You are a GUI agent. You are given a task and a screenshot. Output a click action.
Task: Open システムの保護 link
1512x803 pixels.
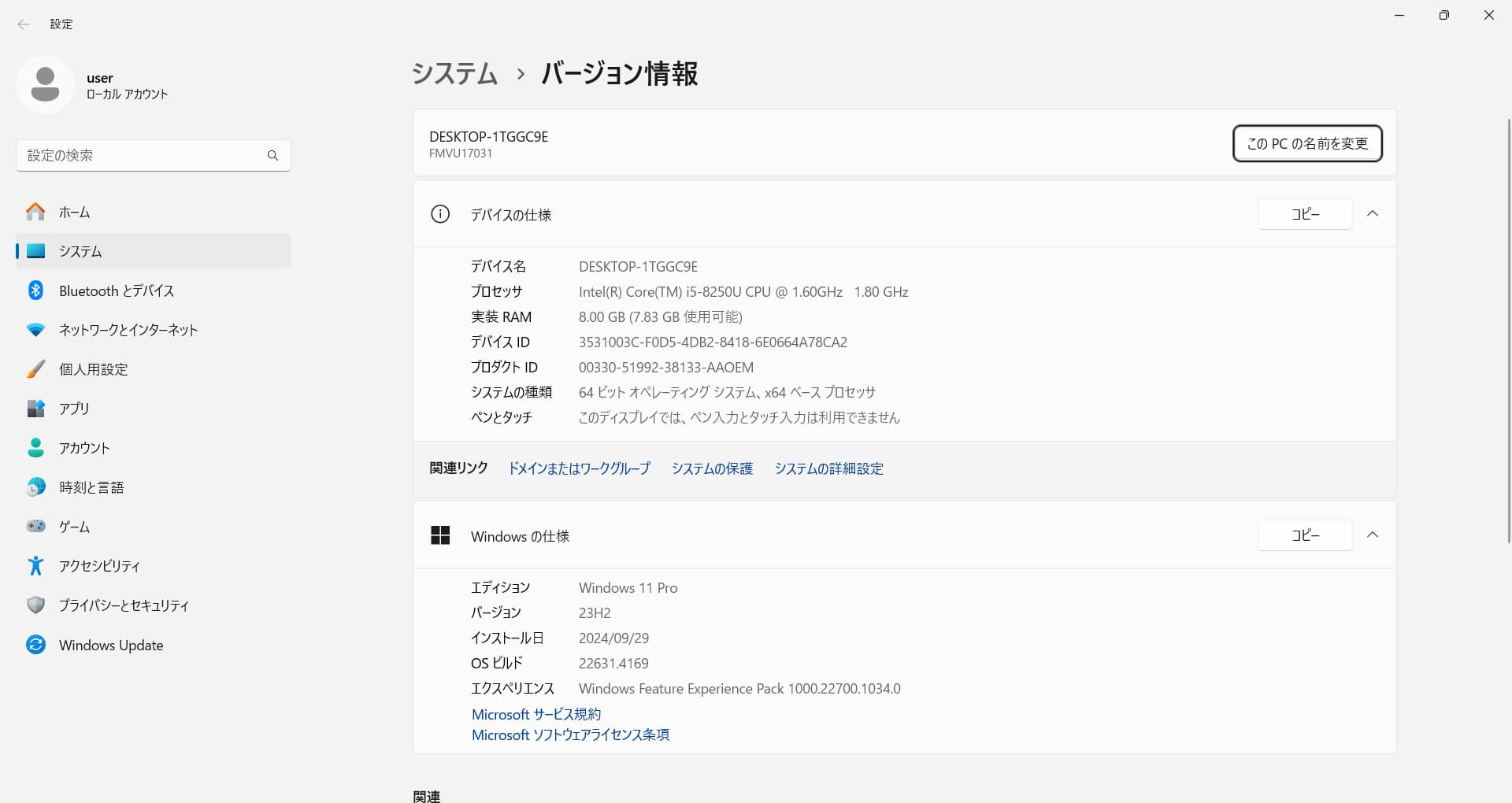[712, 468]
